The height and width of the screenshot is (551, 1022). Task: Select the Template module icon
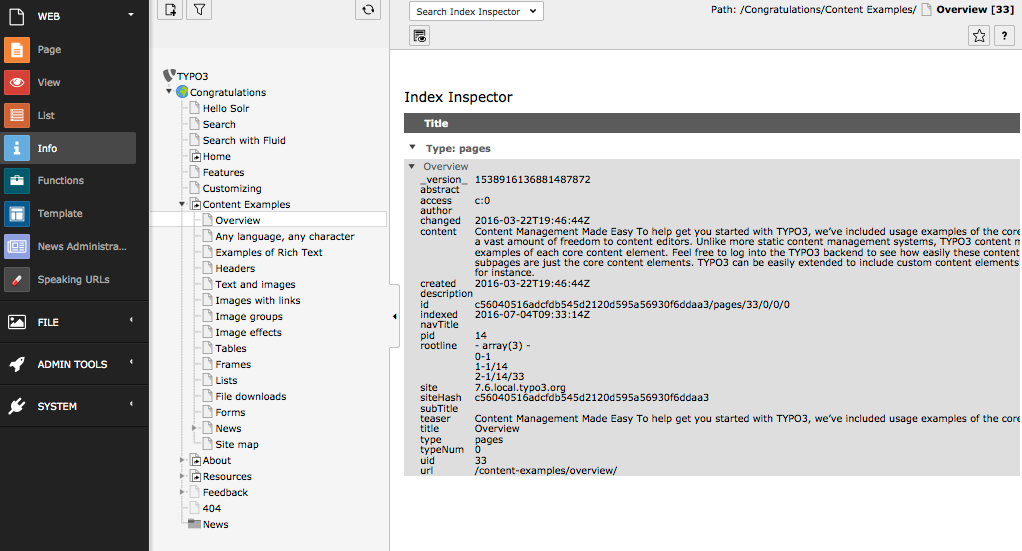16,214
